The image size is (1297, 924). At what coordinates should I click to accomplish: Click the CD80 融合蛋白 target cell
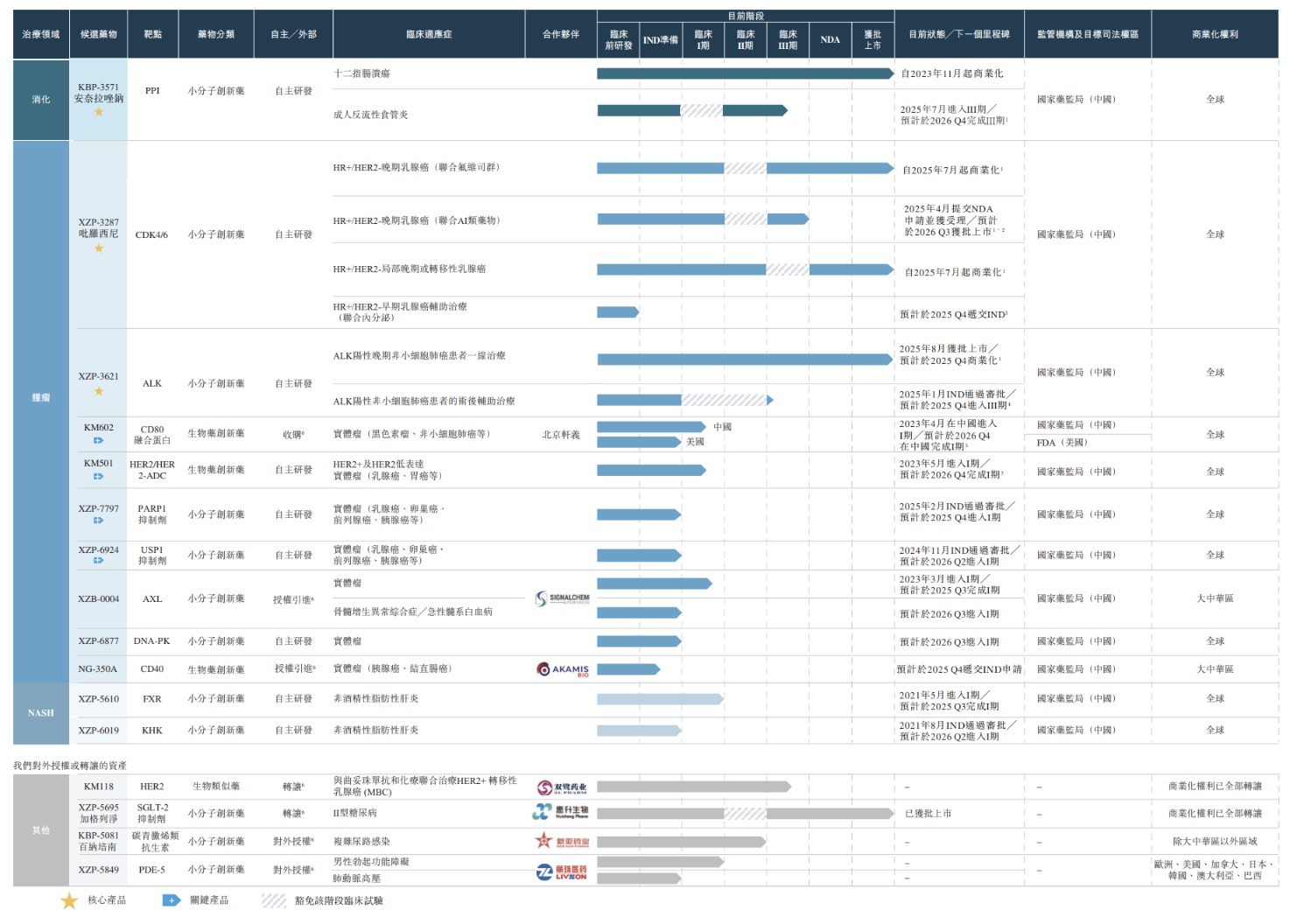(x=152, y=435)
